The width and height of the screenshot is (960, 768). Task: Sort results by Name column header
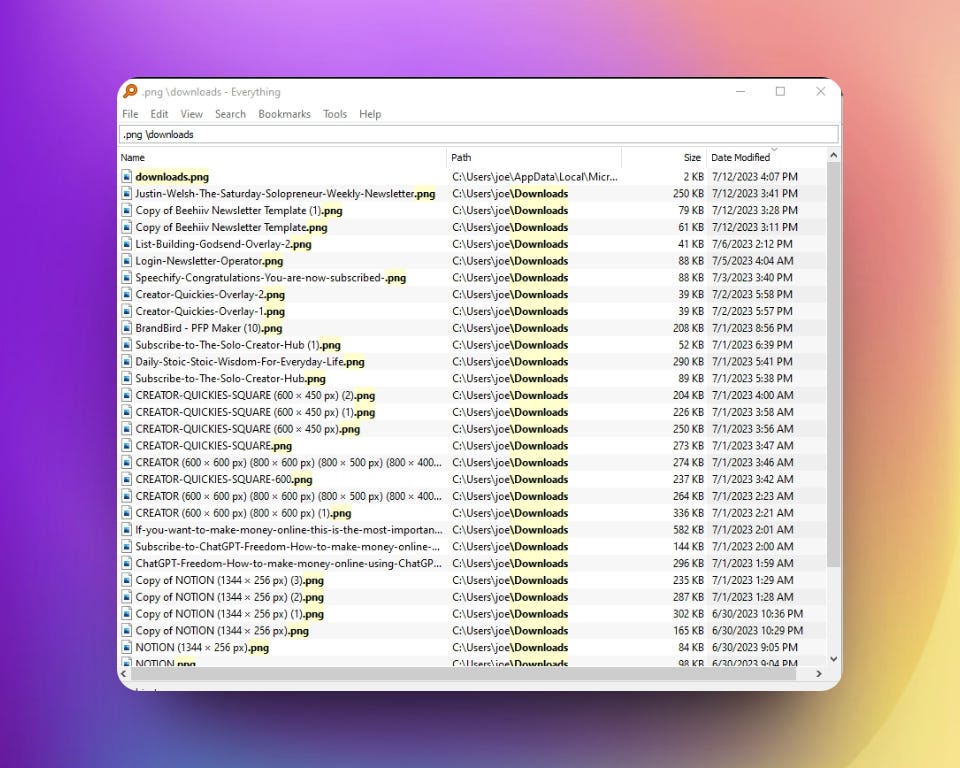(x=282, y=157)
